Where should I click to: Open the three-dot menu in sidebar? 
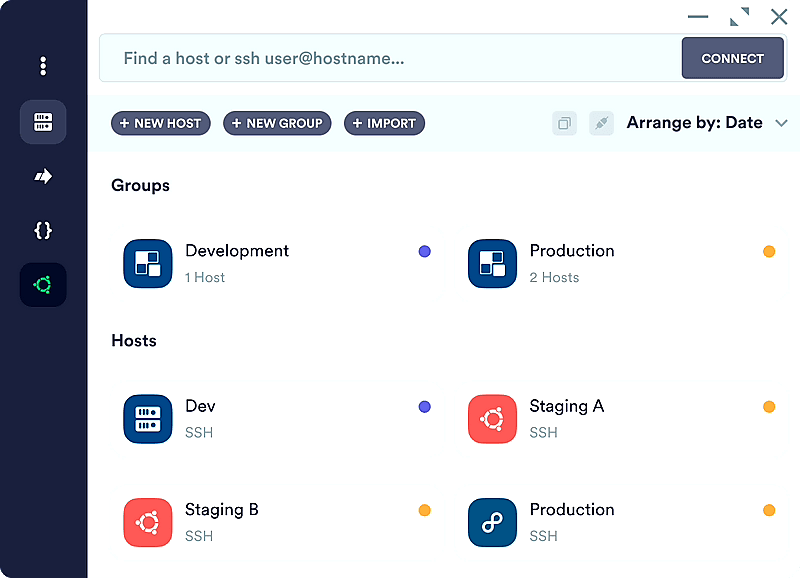point(43,66)
